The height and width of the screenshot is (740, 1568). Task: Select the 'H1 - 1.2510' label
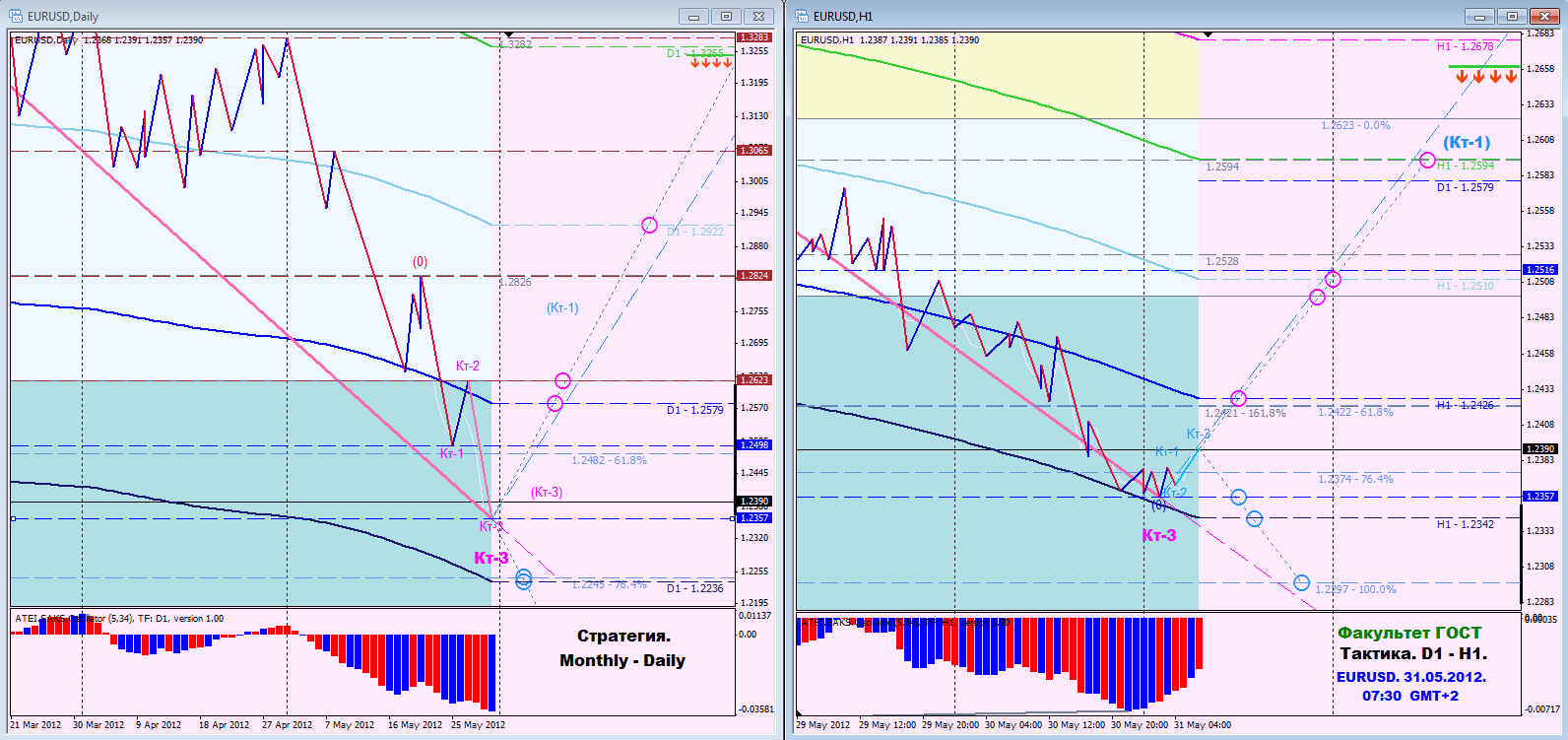point(1465,286)
